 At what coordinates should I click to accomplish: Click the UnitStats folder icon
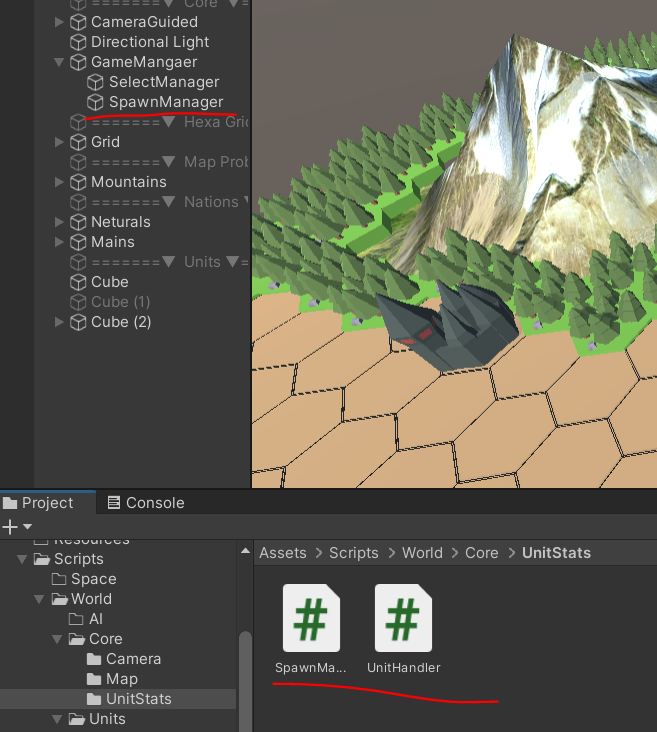[x=94, y=699]
